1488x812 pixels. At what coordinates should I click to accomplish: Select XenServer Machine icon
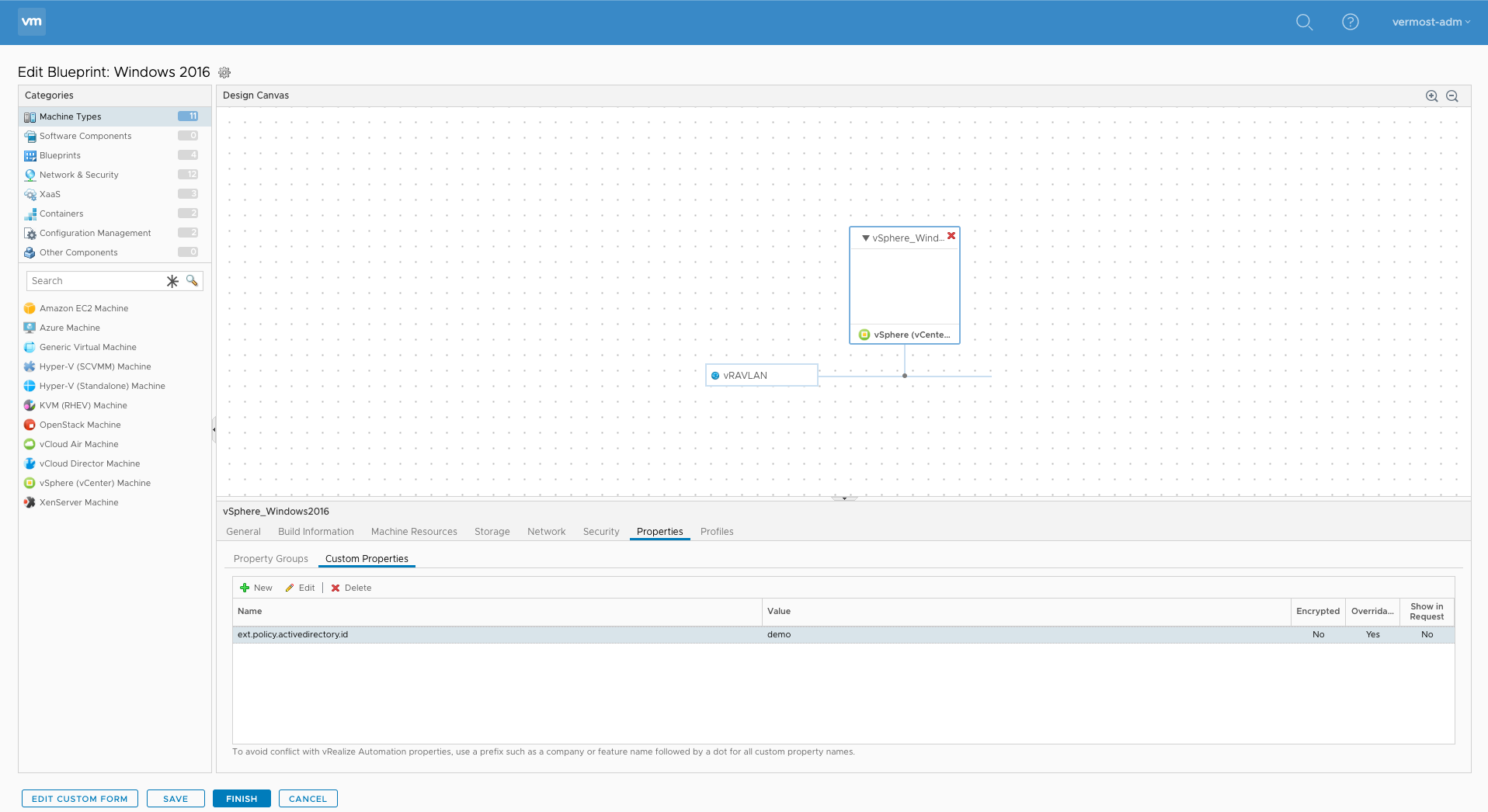(x=30, y=502)
